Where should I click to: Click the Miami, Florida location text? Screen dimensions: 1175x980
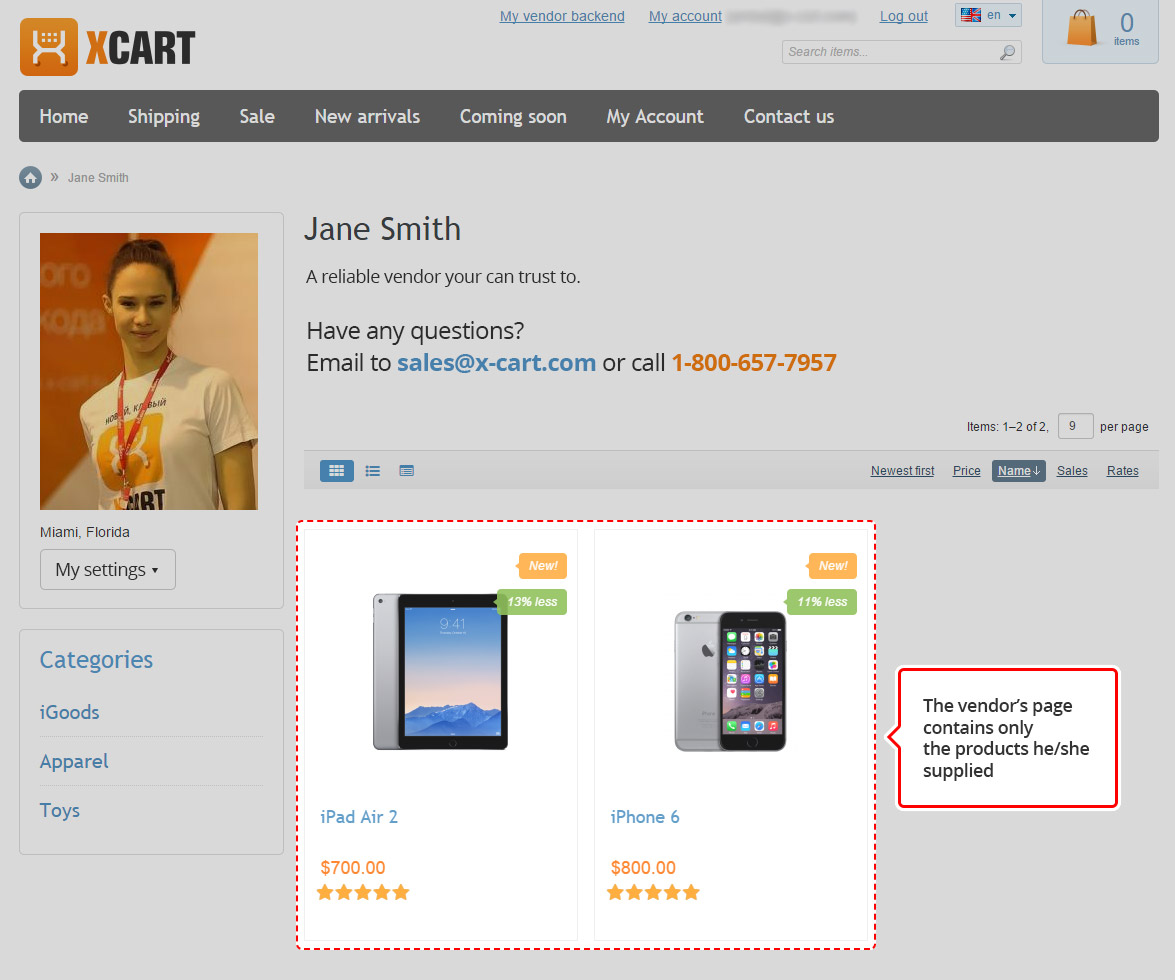[x=85, y=532]
